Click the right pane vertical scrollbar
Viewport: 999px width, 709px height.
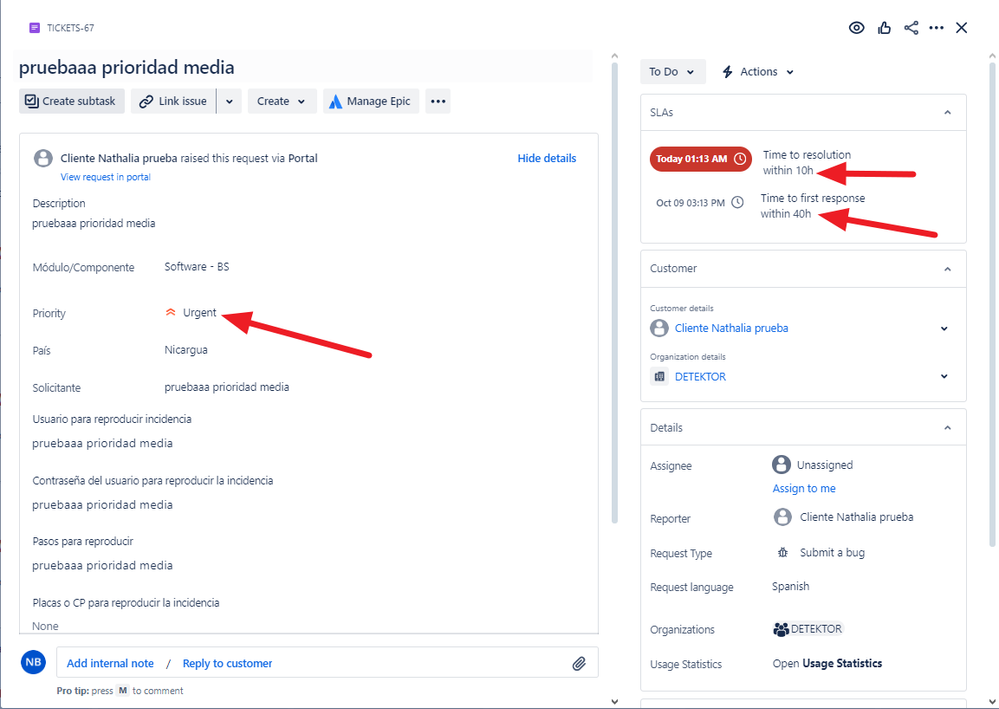[x=992, y=304]
